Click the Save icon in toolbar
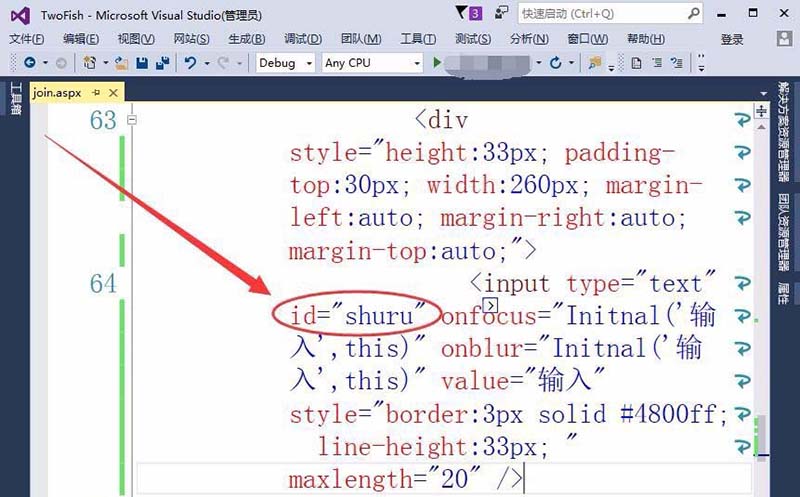800x497 pixels. [142, 63]
